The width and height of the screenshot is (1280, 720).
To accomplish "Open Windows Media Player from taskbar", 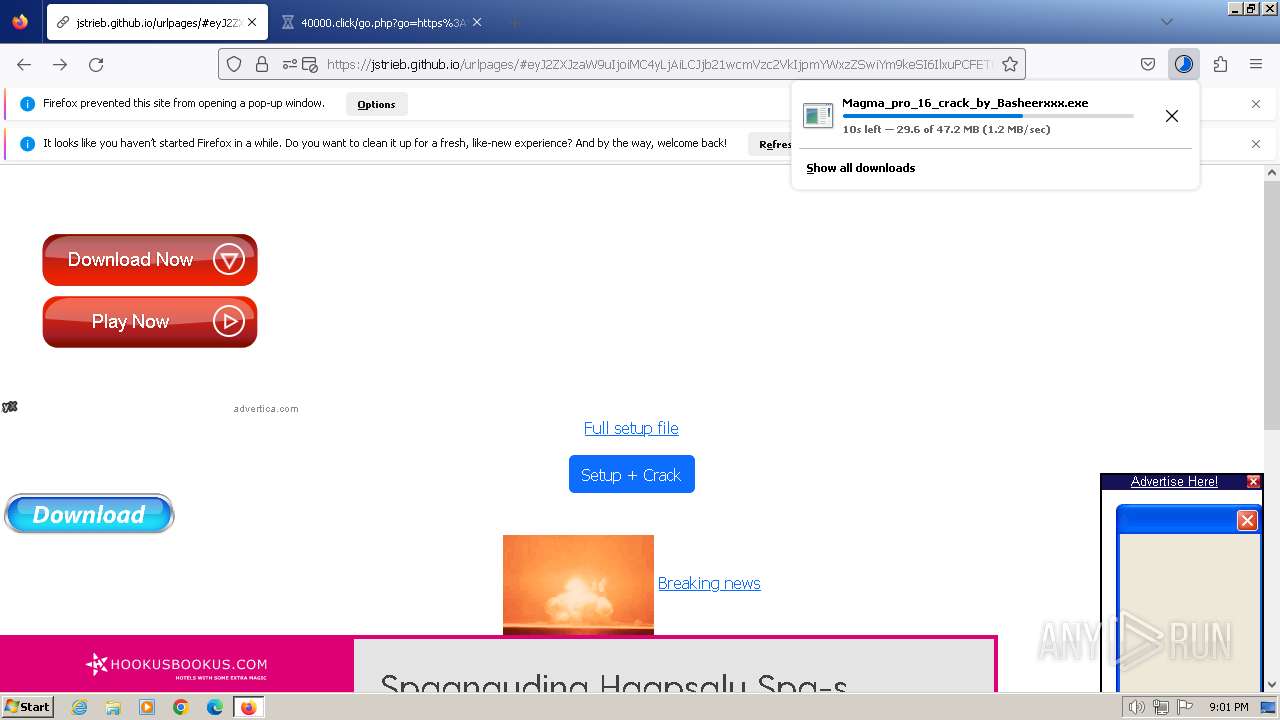I will pyautogui.click(x=147, y=707).
